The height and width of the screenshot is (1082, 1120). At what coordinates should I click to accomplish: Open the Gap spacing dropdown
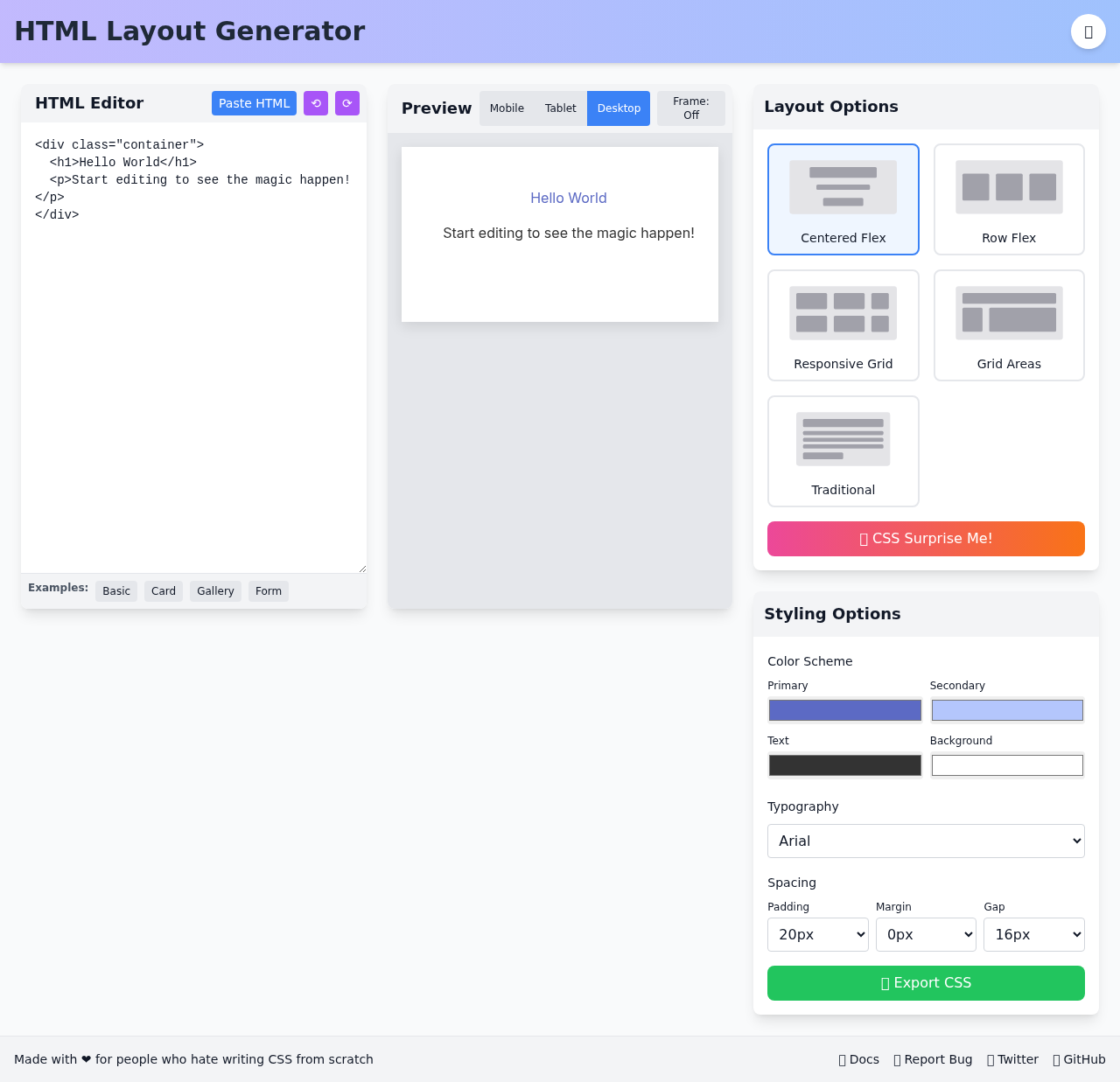(1033, 934)
